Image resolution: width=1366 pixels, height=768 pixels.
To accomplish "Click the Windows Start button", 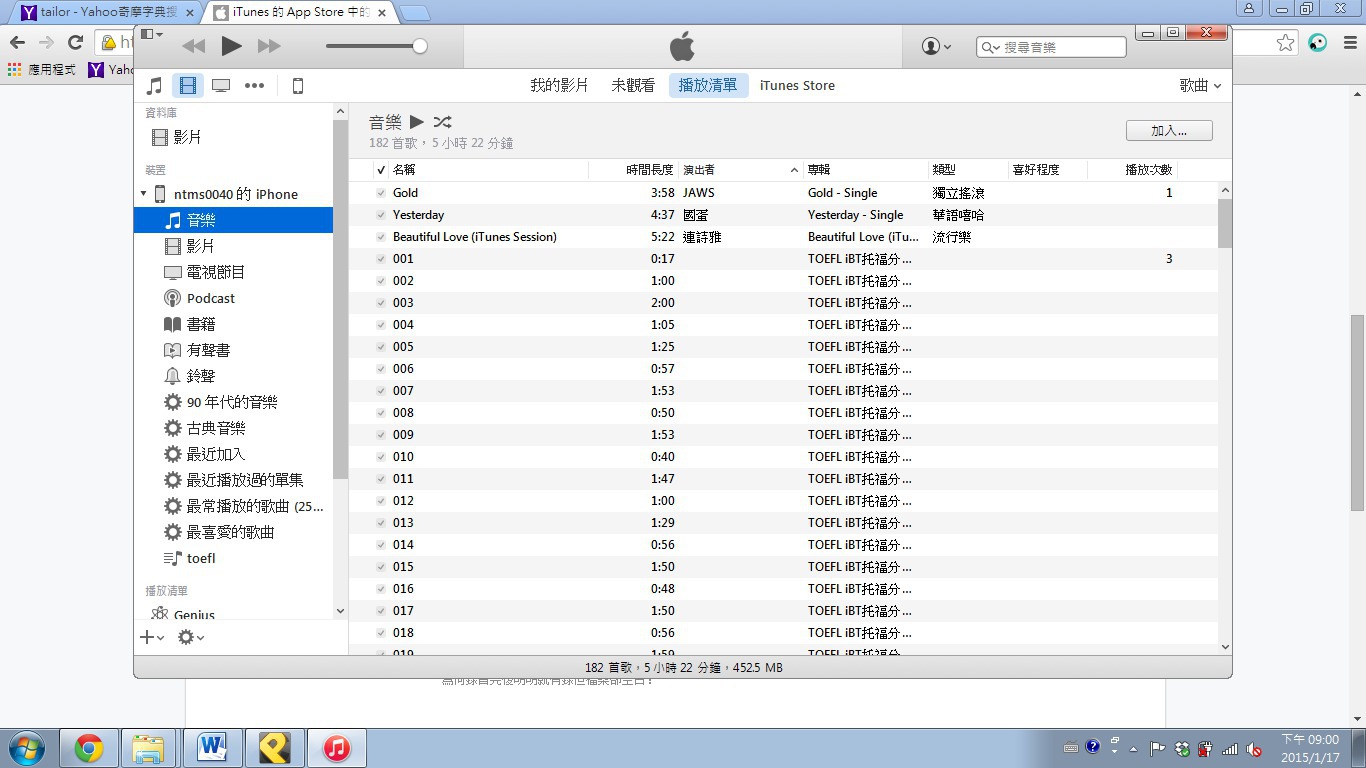I will tap(27, 748).
